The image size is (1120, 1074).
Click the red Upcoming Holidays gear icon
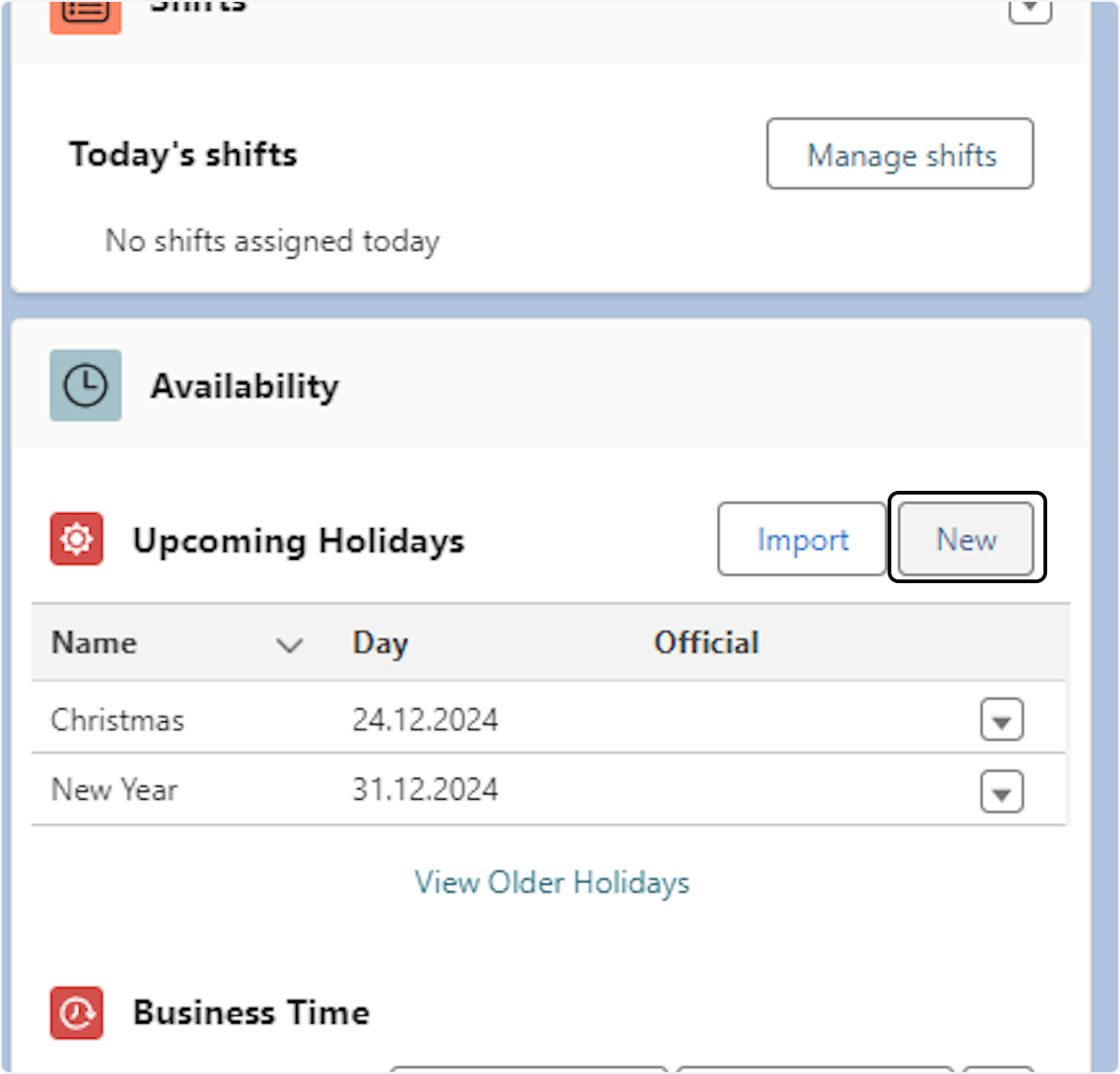[77, 539]
